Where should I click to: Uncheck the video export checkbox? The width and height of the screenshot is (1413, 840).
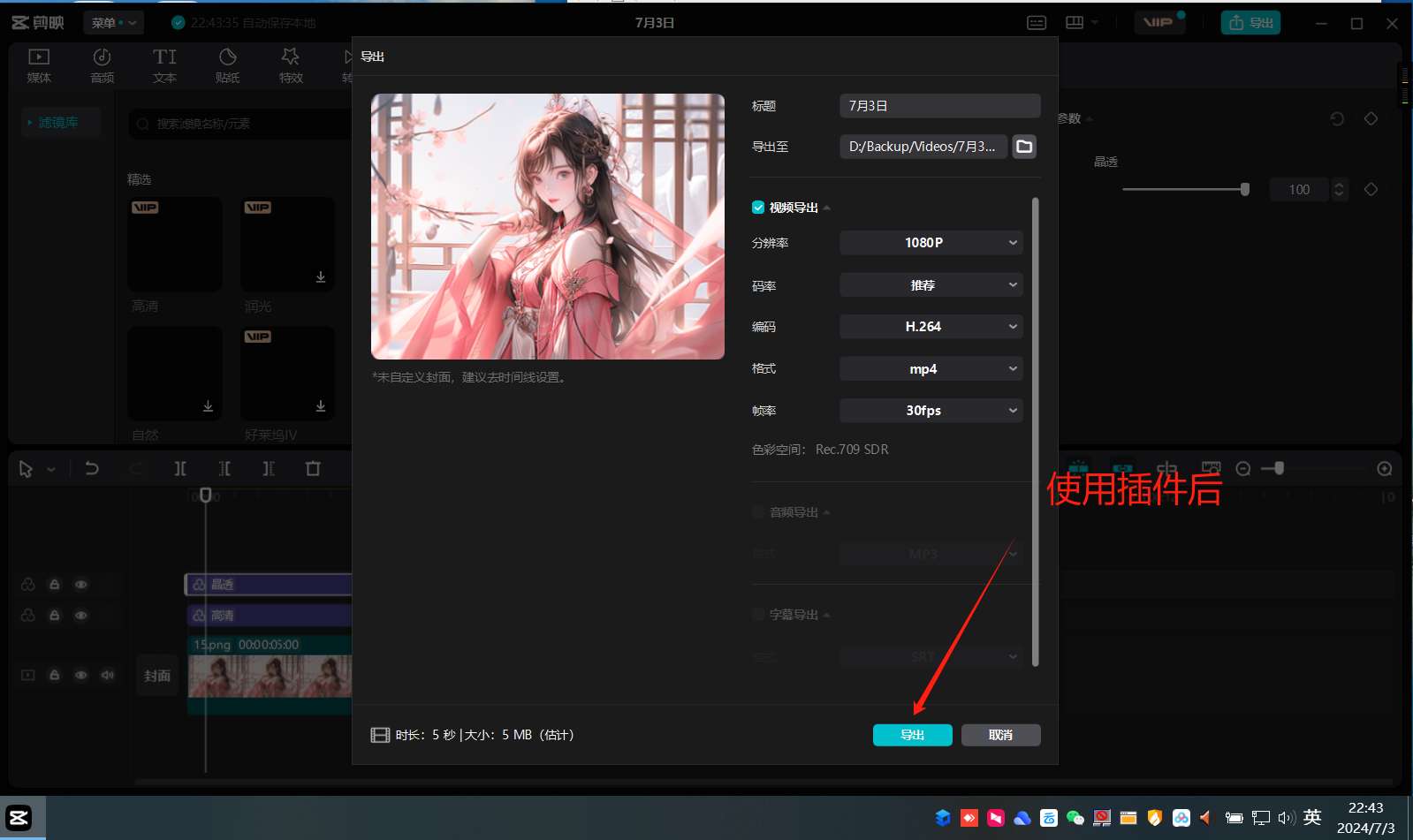(758, 208)
